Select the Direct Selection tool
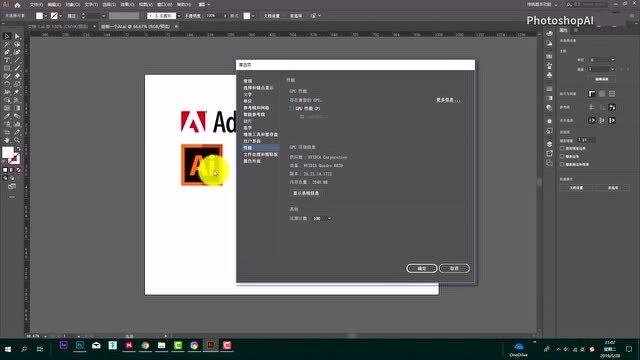The image size is (640, 360). (17, 36)
